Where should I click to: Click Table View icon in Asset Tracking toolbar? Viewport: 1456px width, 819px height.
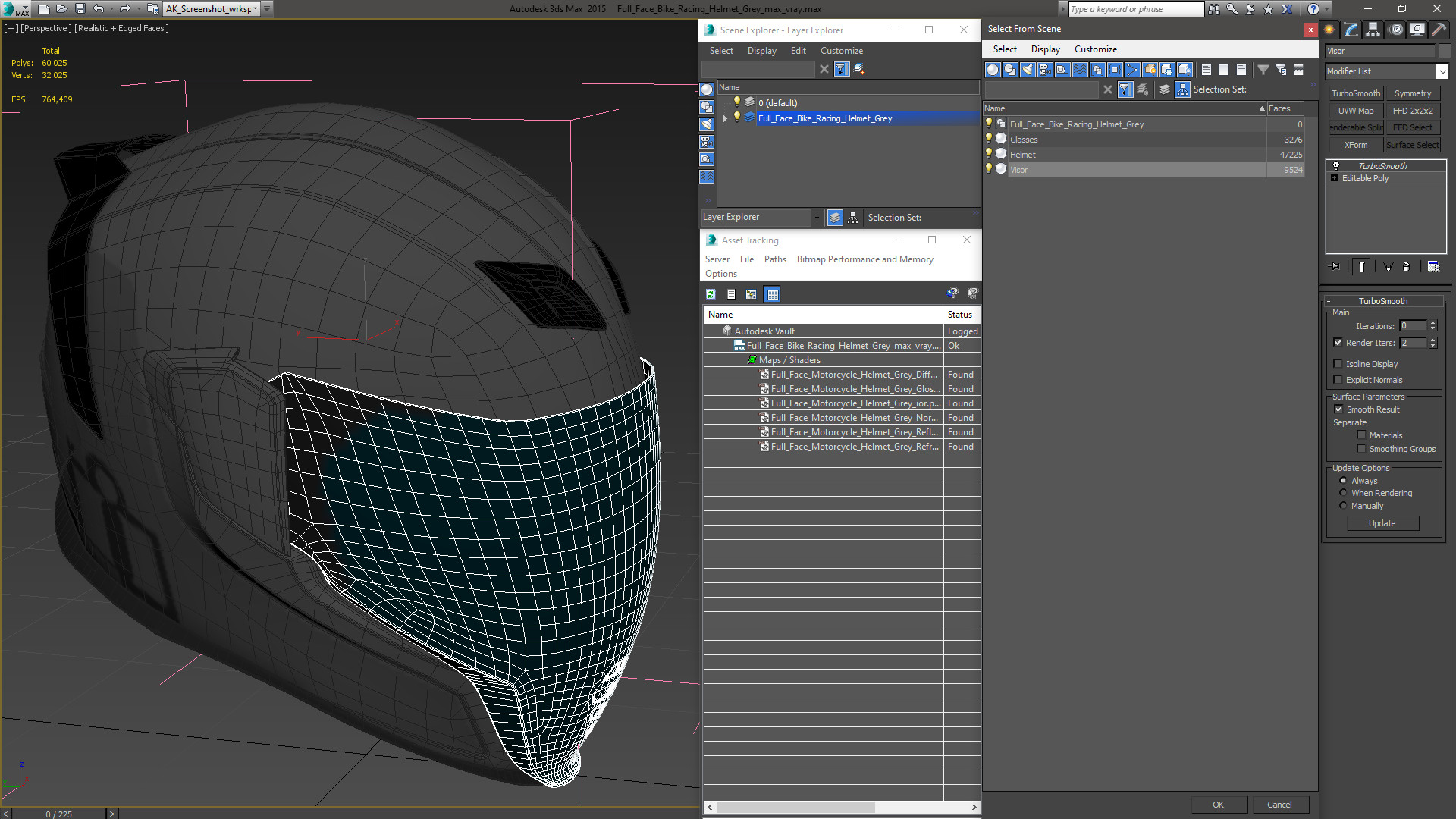pos(772,294)
